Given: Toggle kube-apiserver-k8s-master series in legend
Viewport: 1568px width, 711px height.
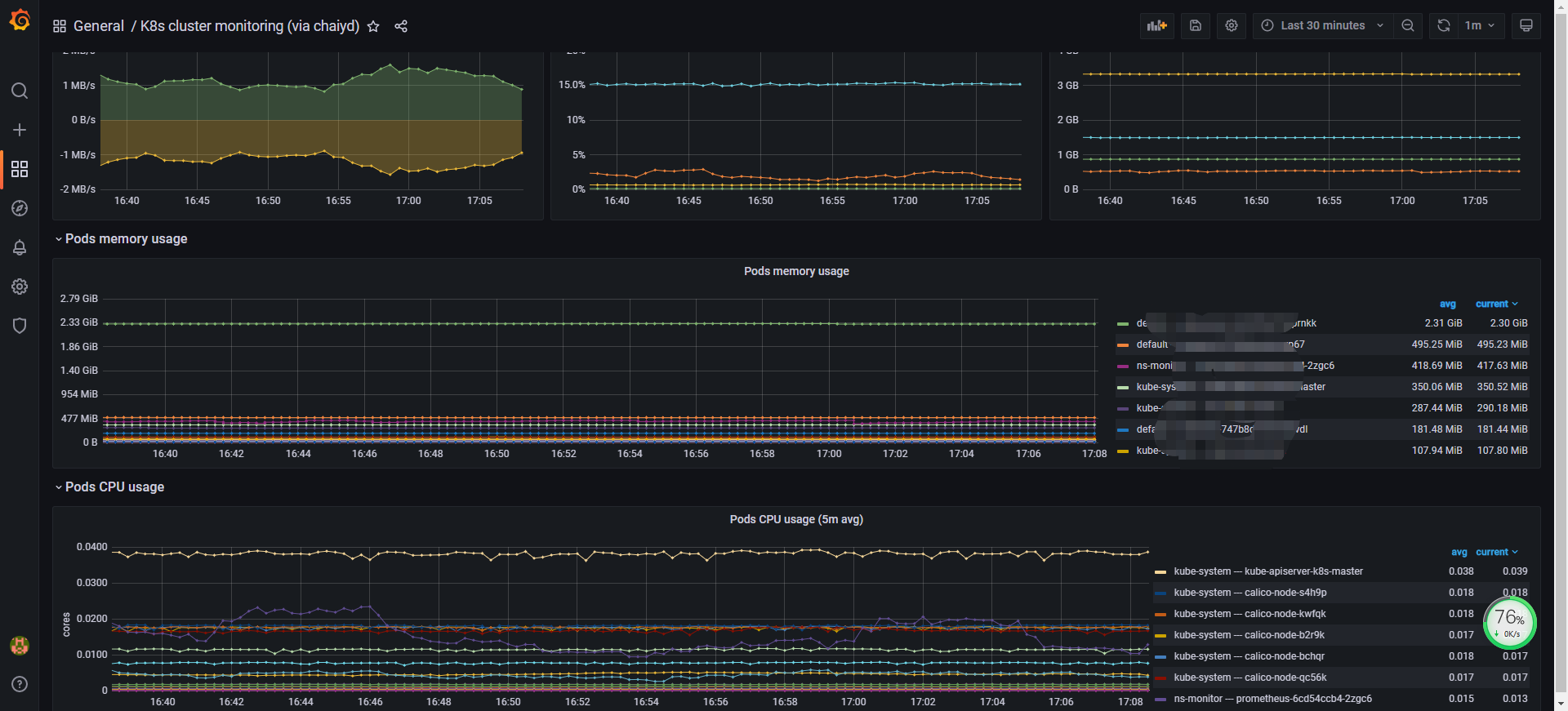Looking at the screenshot, I should (x=1268, y=571).
